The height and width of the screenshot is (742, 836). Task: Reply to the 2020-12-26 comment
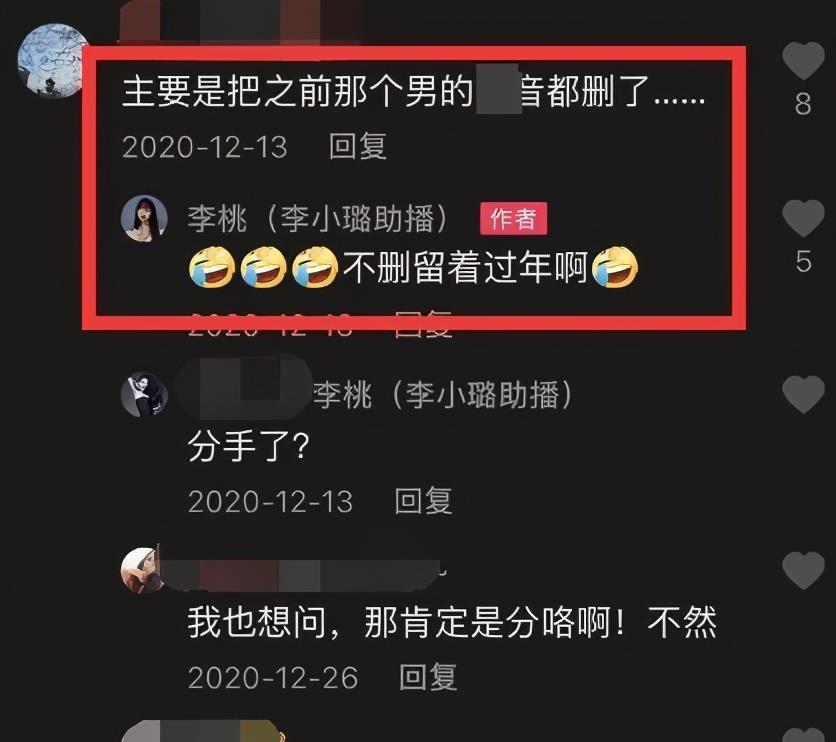click(428, 677)
